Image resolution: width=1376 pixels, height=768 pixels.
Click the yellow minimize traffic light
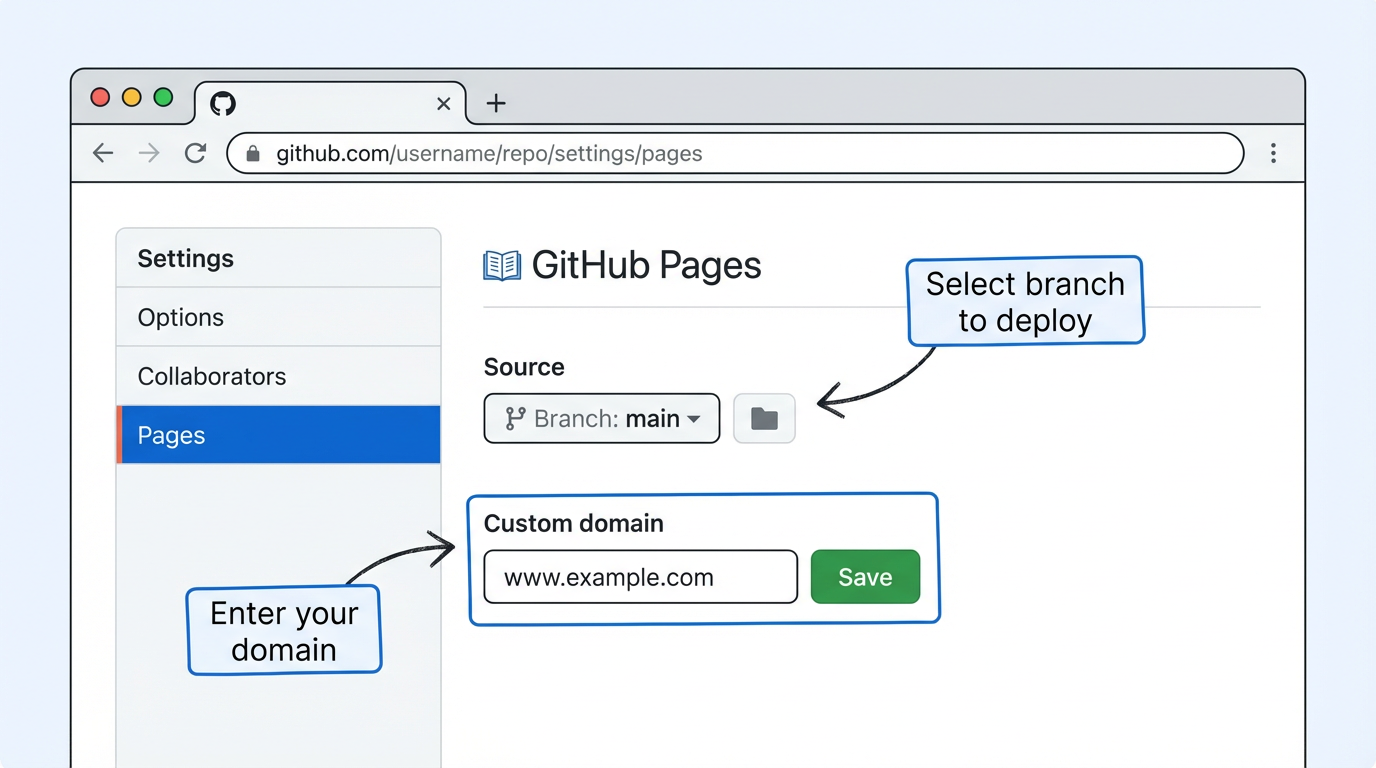pos(131,97)
